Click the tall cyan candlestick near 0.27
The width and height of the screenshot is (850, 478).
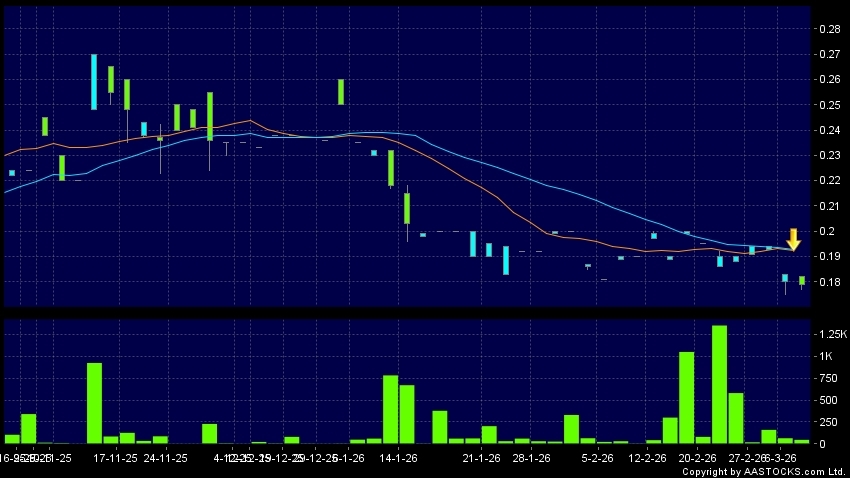point(94,82)
